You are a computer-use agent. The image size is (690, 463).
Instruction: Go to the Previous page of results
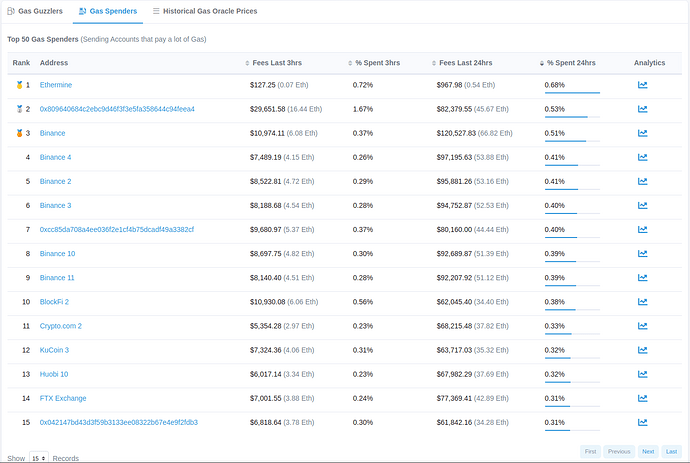(x=619, y=452)
